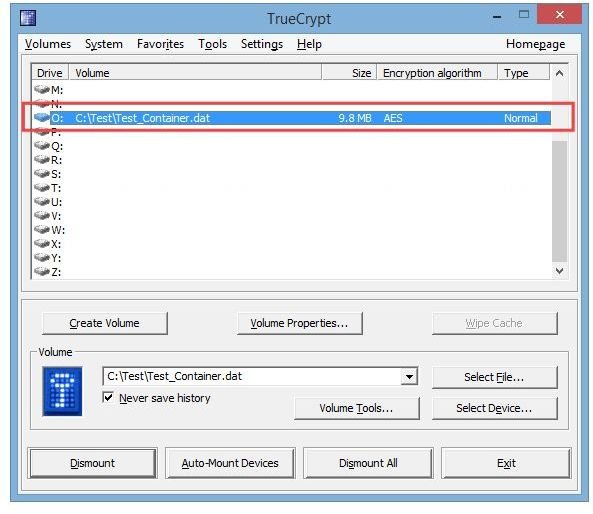
Task: Uncheck Never save history checkbox
Action: pos(108,398)
